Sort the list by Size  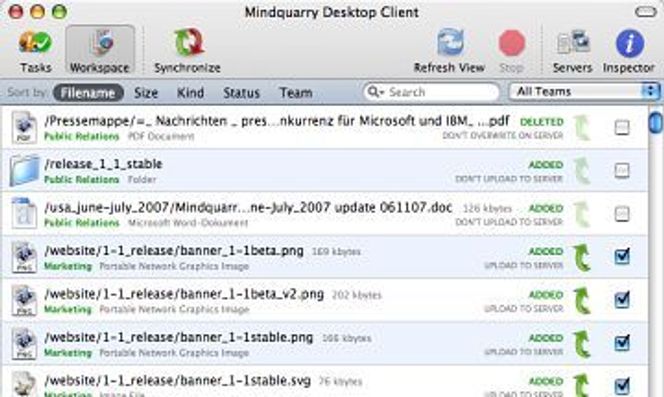click(x=146, y=93)
